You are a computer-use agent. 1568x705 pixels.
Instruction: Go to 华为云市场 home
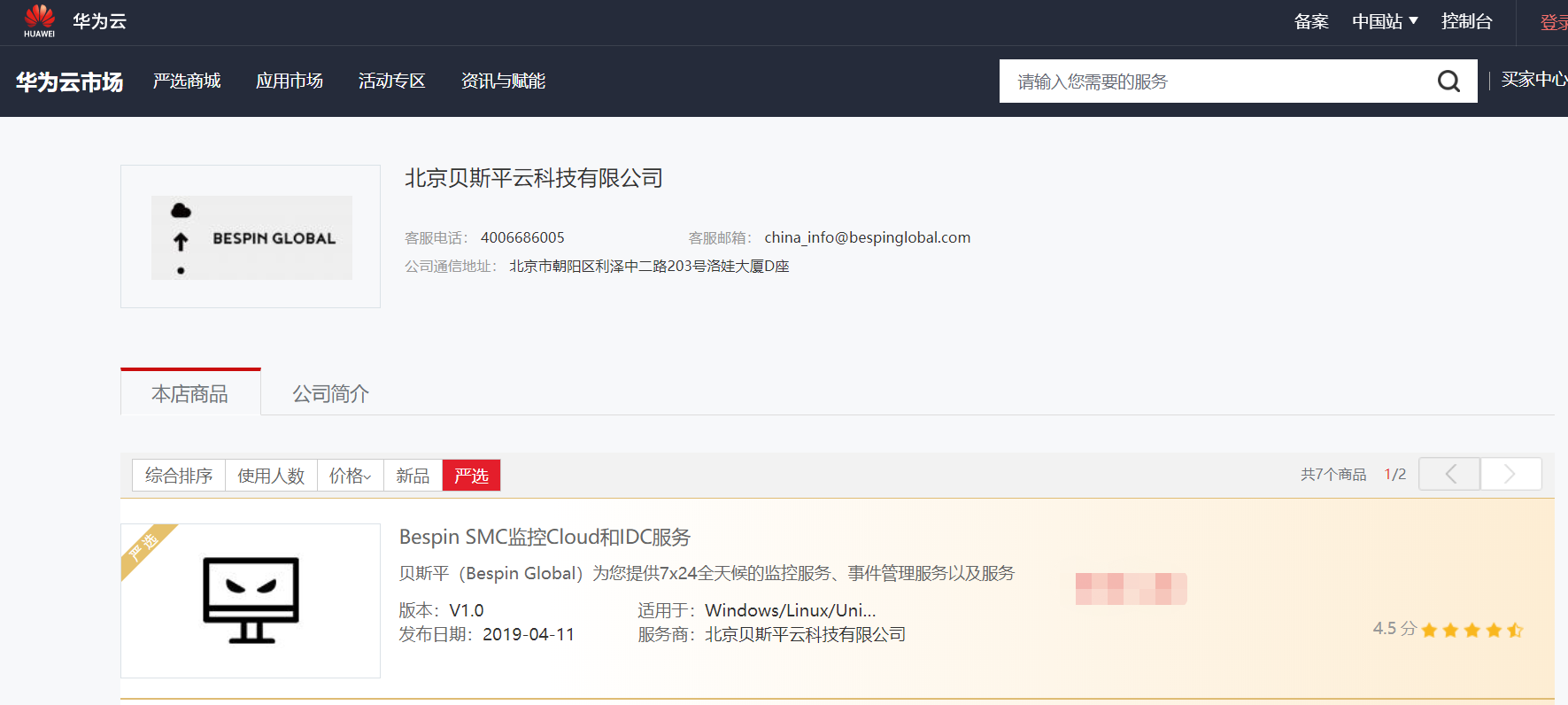point(69,81)
